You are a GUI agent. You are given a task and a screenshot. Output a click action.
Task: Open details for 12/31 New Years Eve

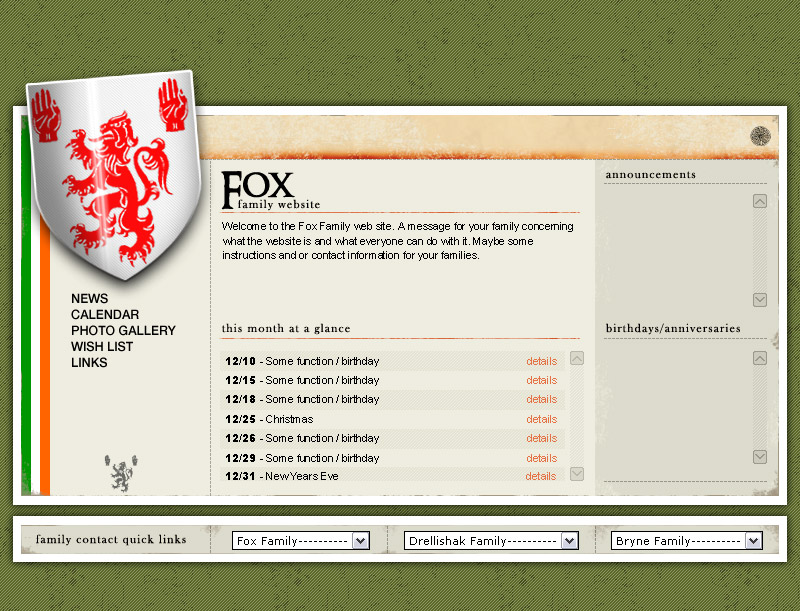tap(541, 476)
